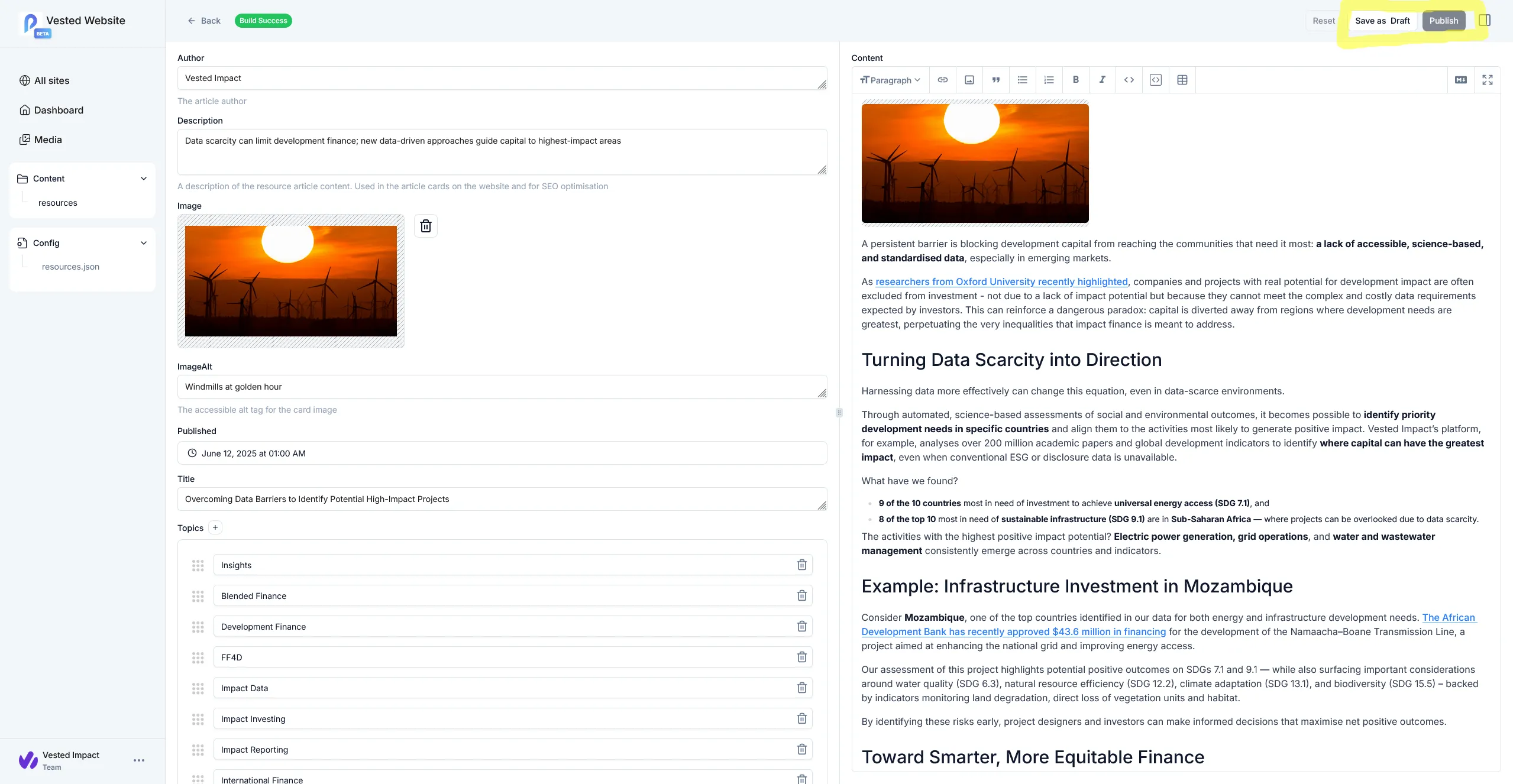The height and width of the screenshot is (784, 1513).
Task: Open the Markdown import (M+) tool
Action: point(1460,80)
